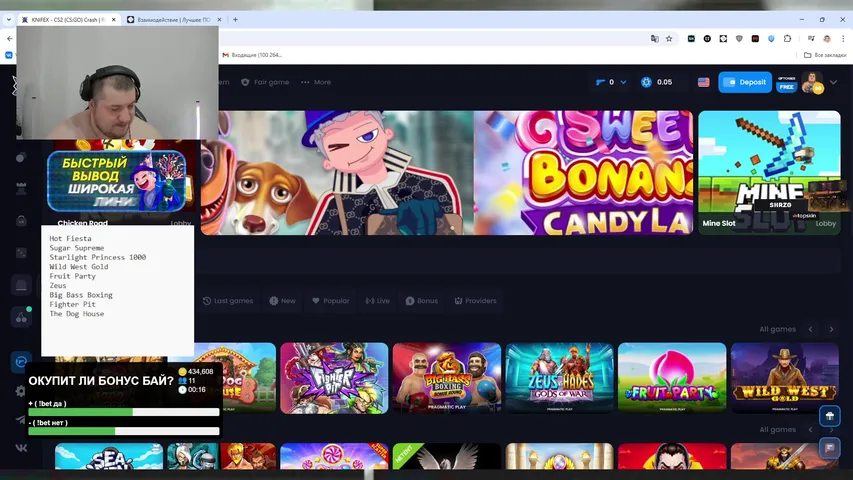Open the chat floating button

coord(830,448)
